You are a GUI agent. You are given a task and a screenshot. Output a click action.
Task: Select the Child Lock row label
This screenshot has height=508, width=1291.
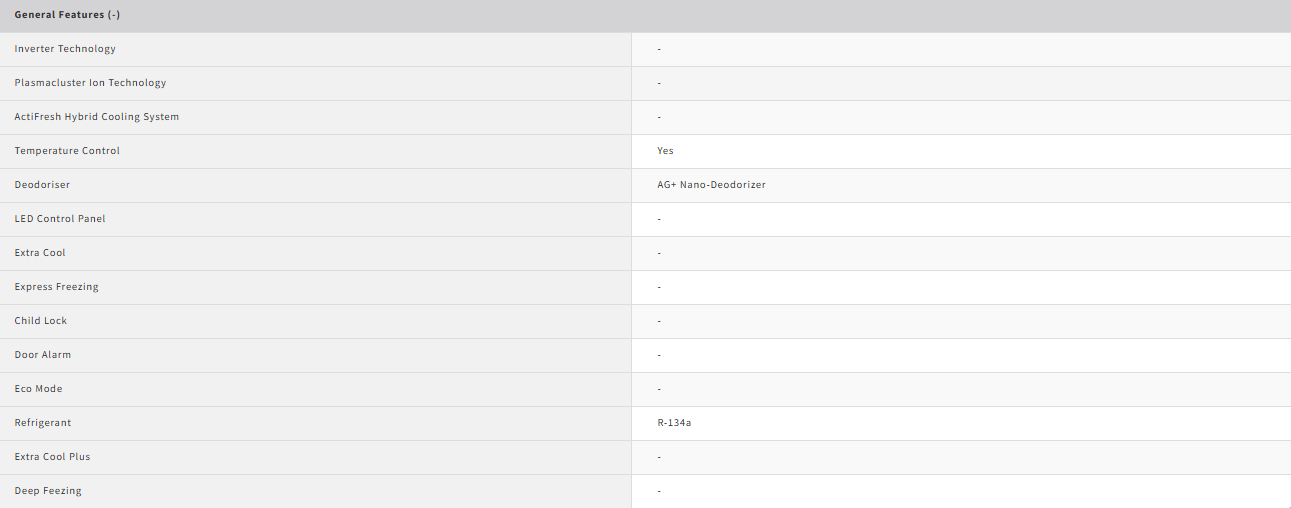coord(41,321)
